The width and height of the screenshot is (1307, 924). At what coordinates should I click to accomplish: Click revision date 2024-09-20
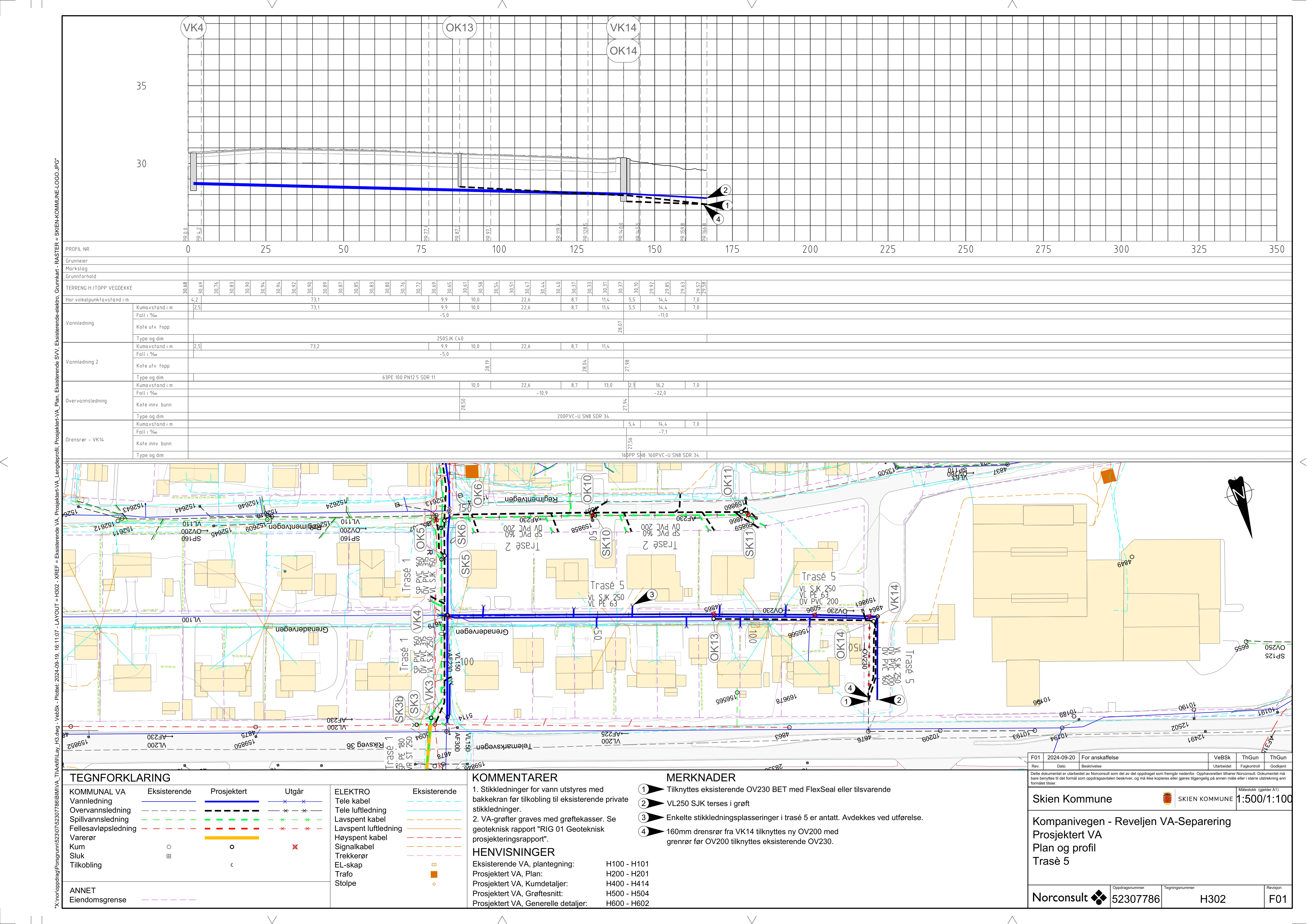pos(1061,758)
